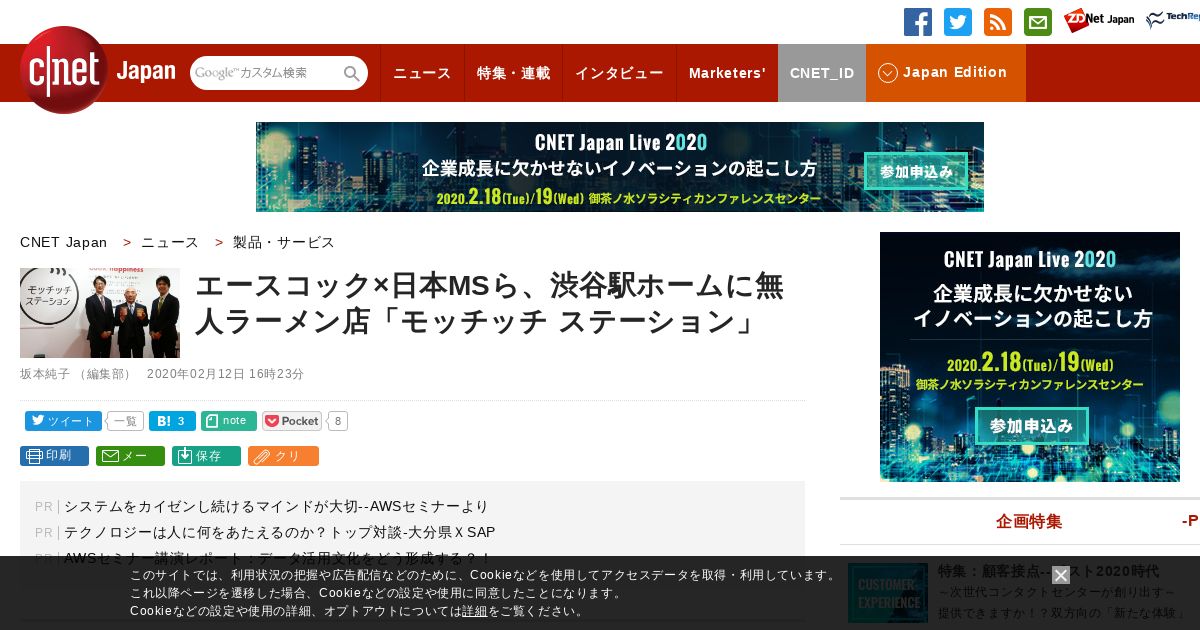Save the article to Pocket
1200x630 pixels.
click(x=292, y=421)
